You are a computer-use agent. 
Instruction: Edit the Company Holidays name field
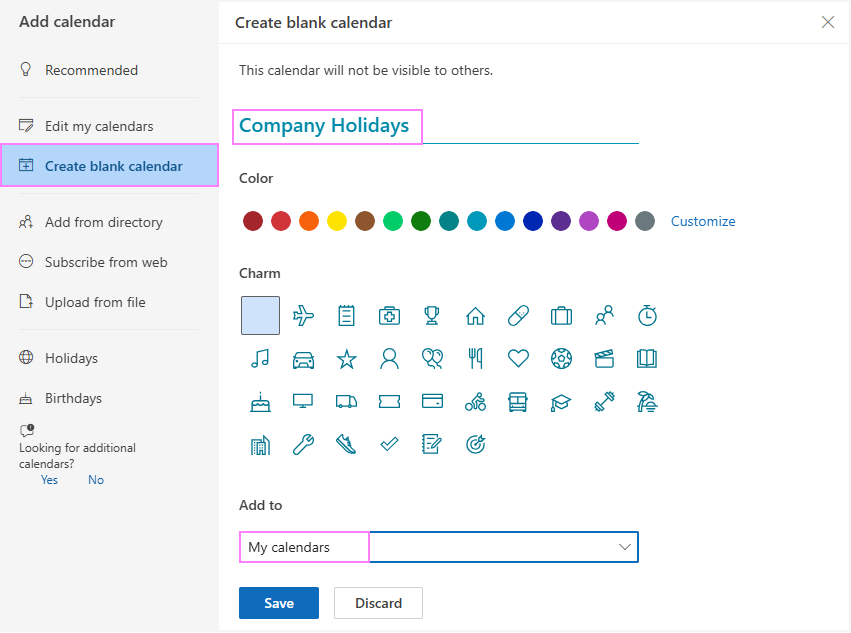[x=439, y=126]
